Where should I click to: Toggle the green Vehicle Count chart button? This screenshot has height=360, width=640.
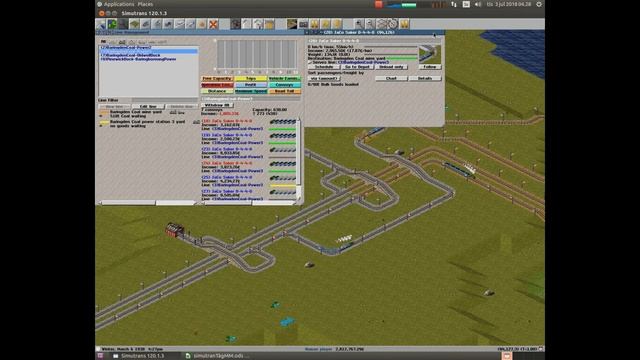[x=284, y=78]
